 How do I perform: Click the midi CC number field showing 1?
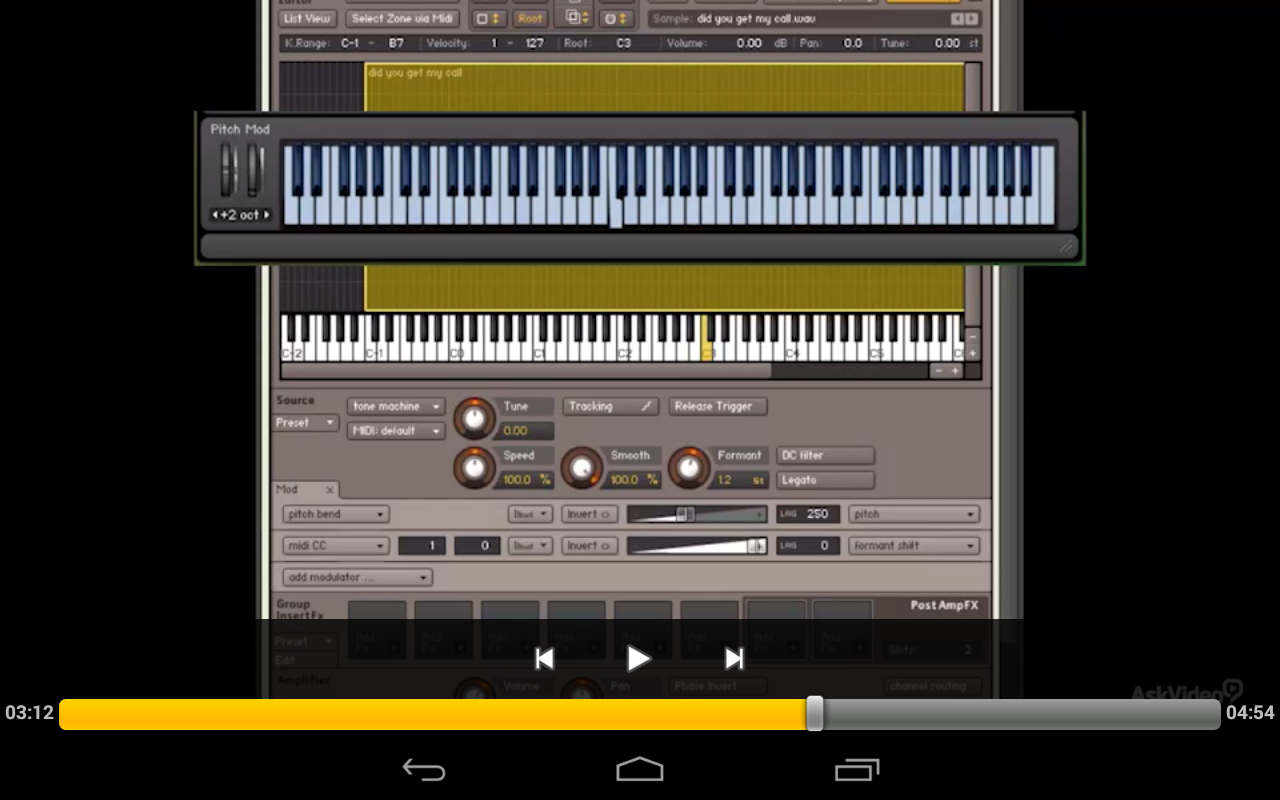click(422, 546)
